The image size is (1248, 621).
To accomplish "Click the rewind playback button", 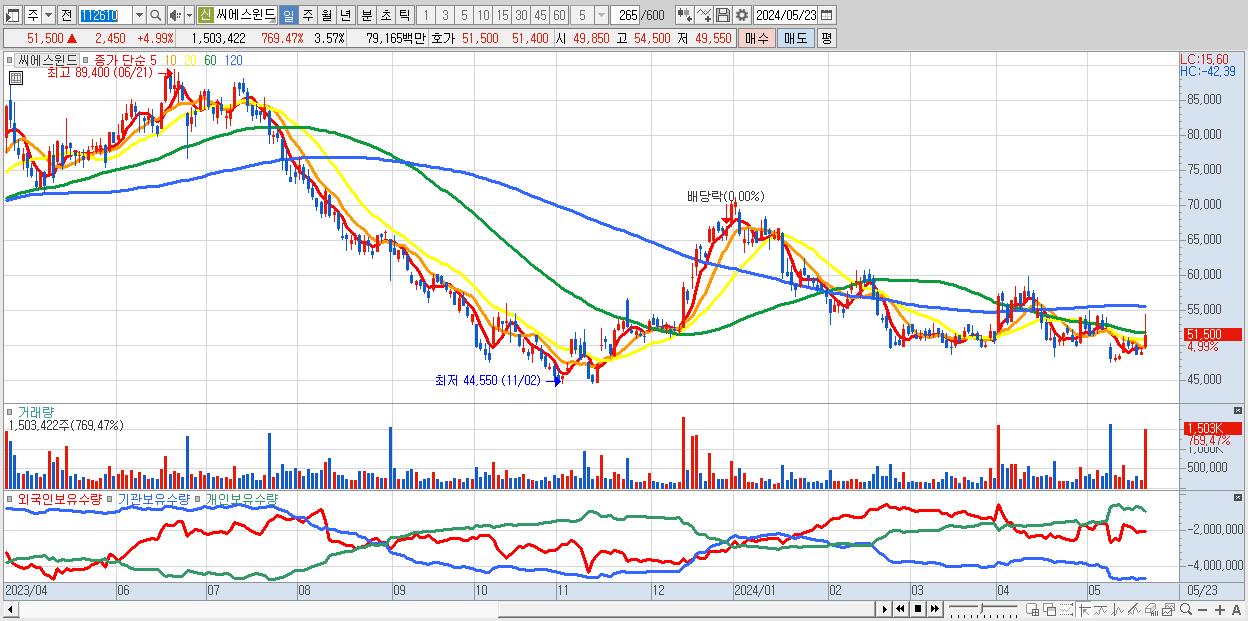I will (900, 609).
